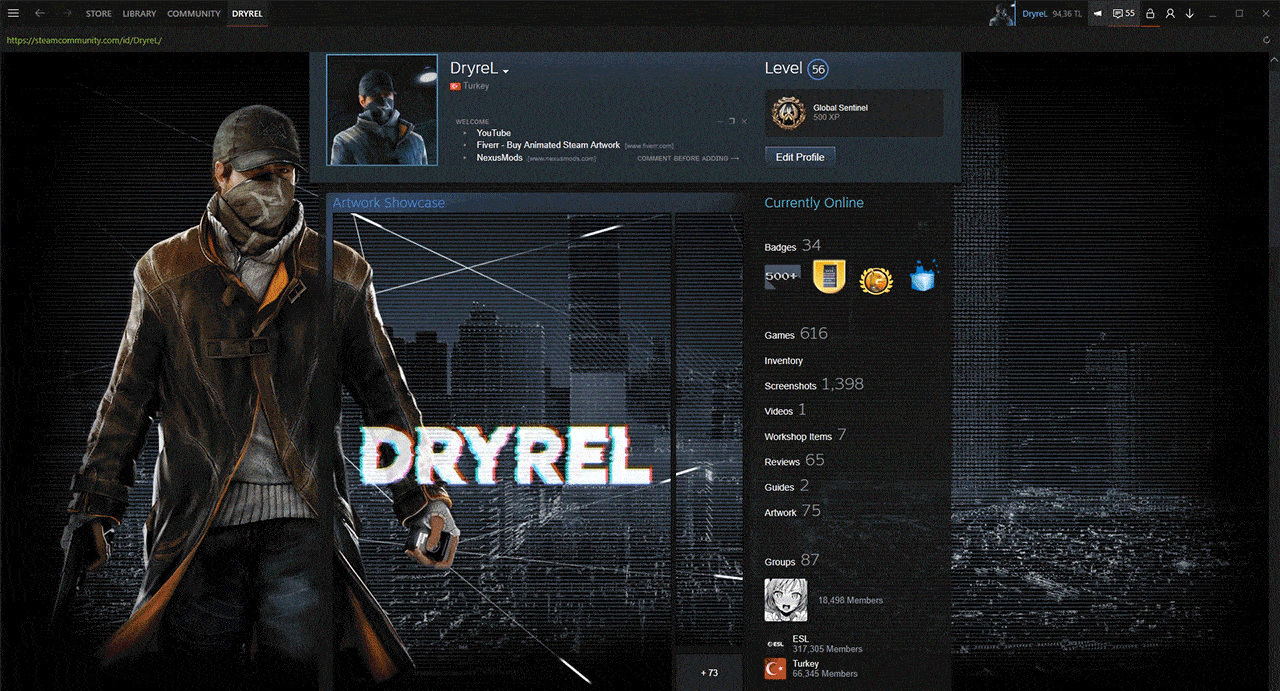Open the Games 616 link

pyautogui.click(x=796, y=334)
